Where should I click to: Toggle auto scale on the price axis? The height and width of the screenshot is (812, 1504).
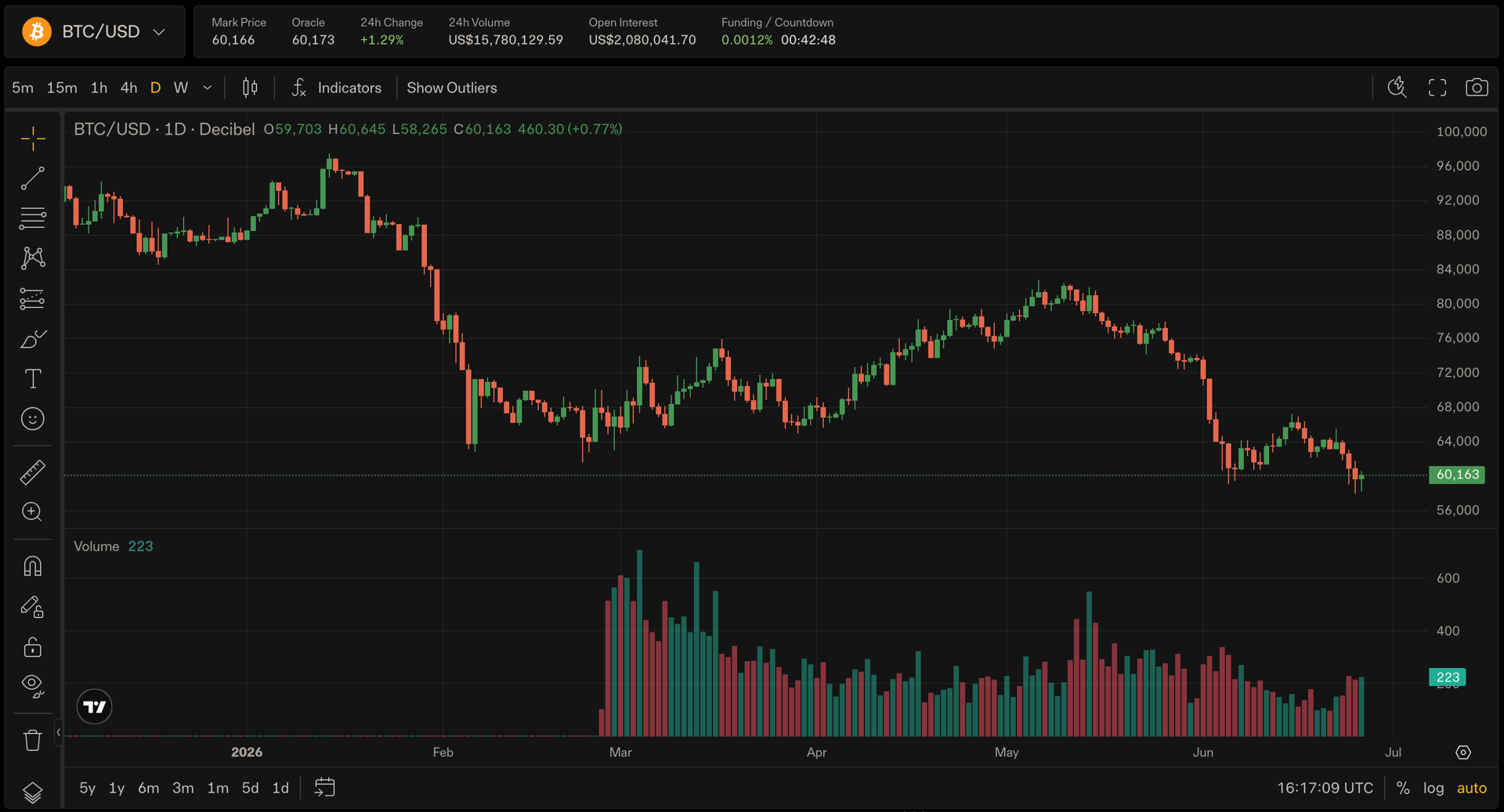[1471, 788]
